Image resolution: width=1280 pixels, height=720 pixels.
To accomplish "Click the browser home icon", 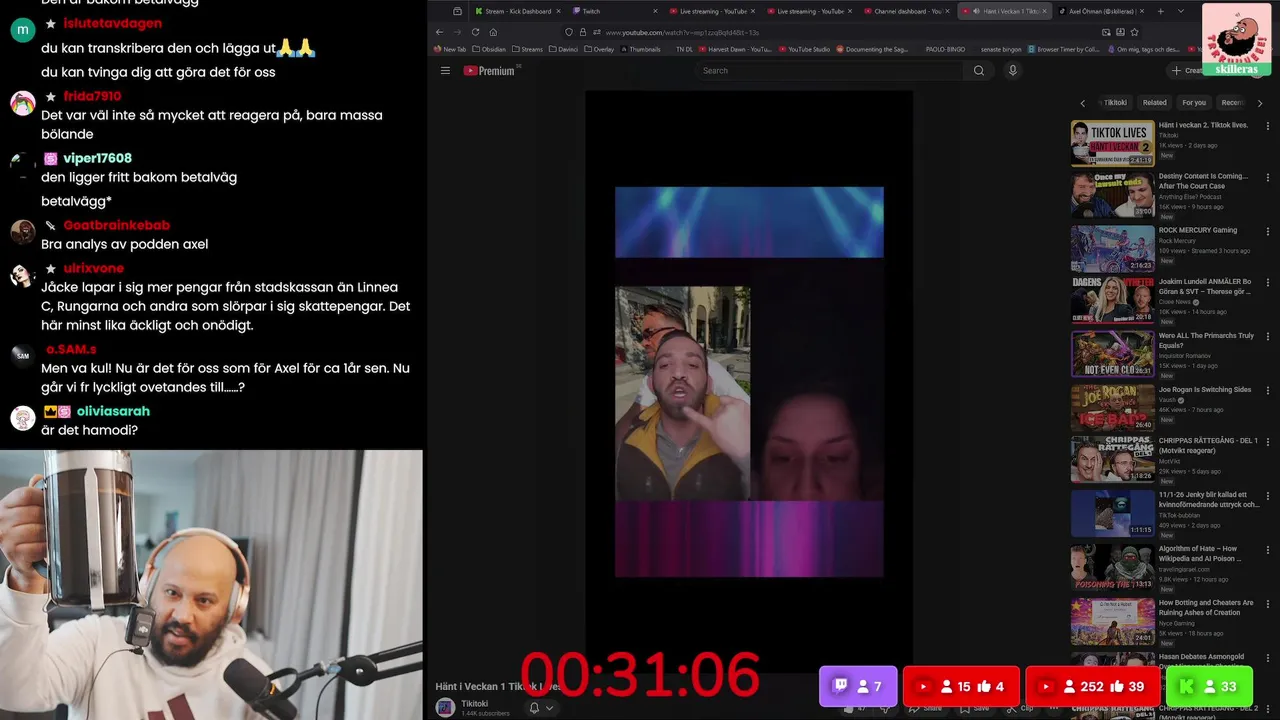I will pyautogui.click(x=493, y=32).
